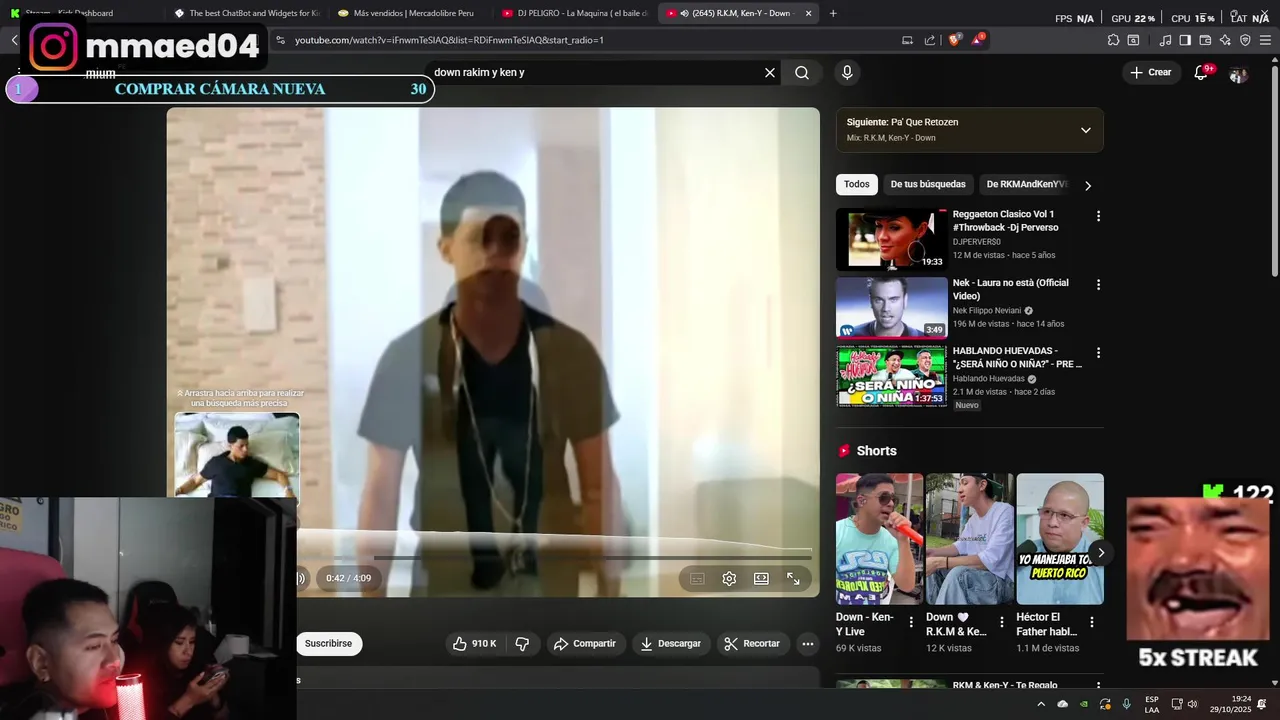Click the Compartir button
Viewport: 1280px width, 720px height.
click(x=585, y=644)
